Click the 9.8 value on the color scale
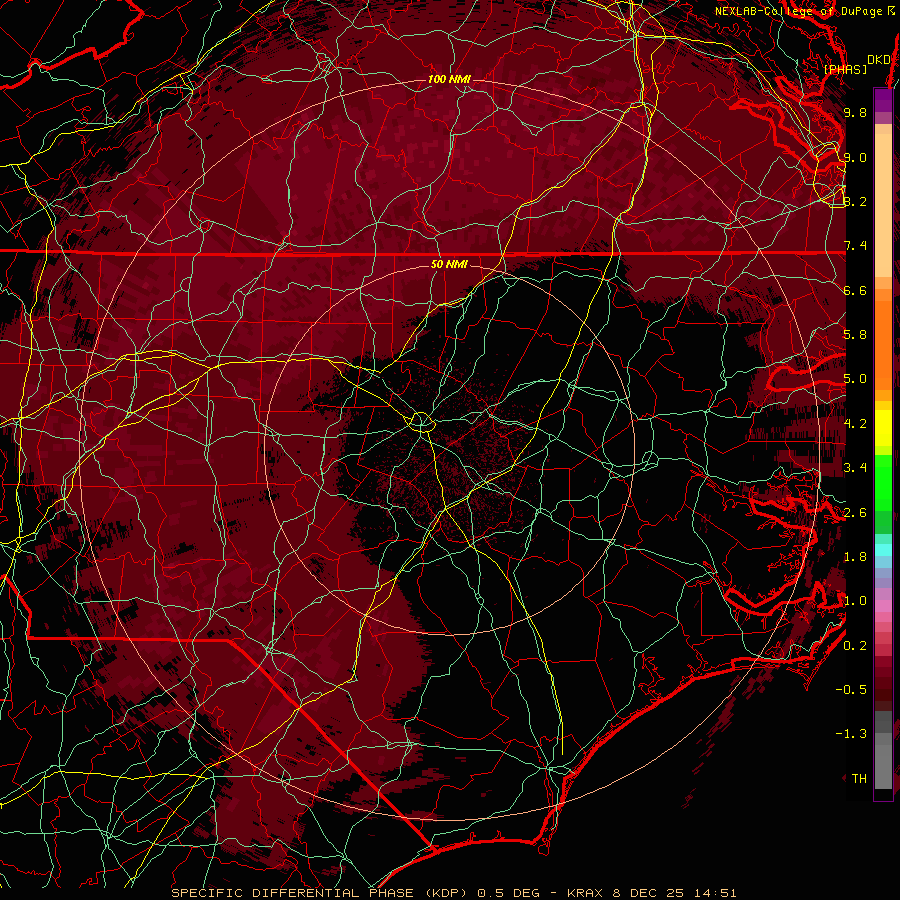This screenshot has height=900, width=900. (855, 112)
